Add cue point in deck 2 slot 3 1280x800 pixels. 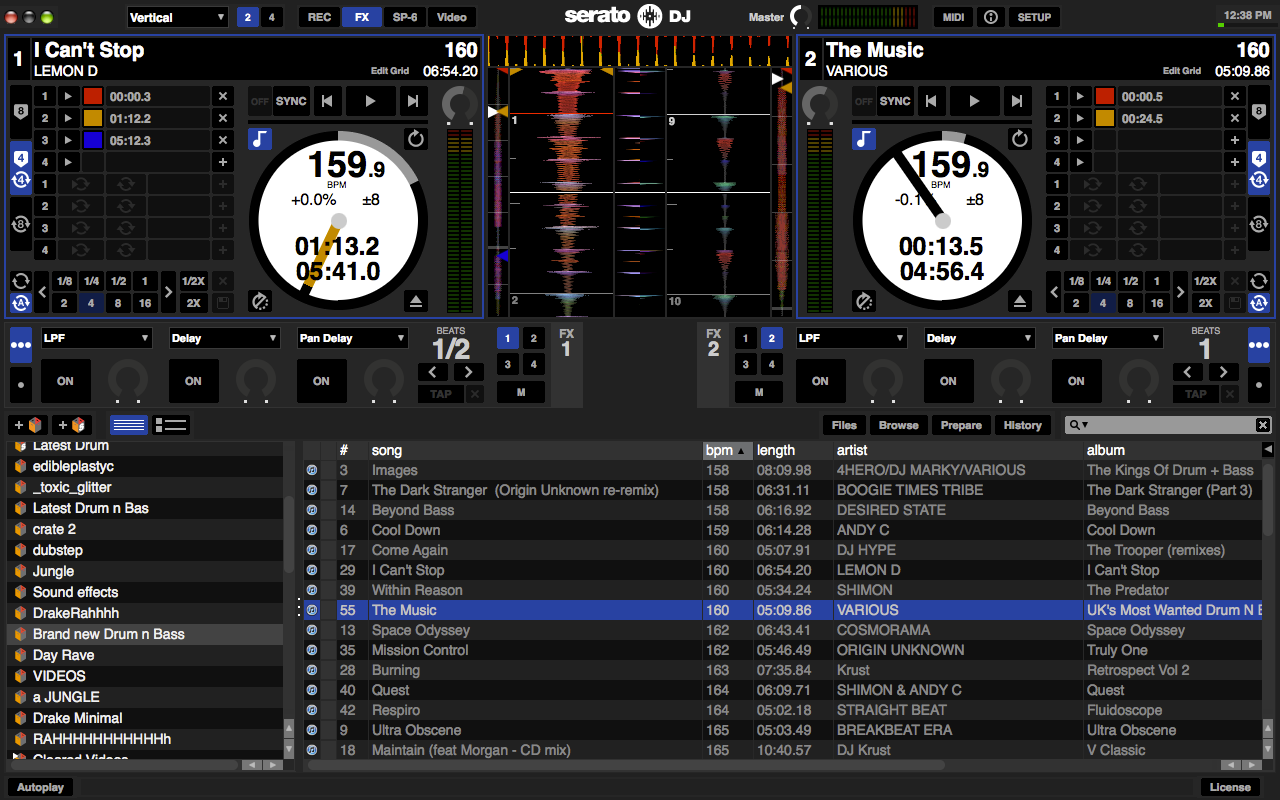pos(1235,141)
